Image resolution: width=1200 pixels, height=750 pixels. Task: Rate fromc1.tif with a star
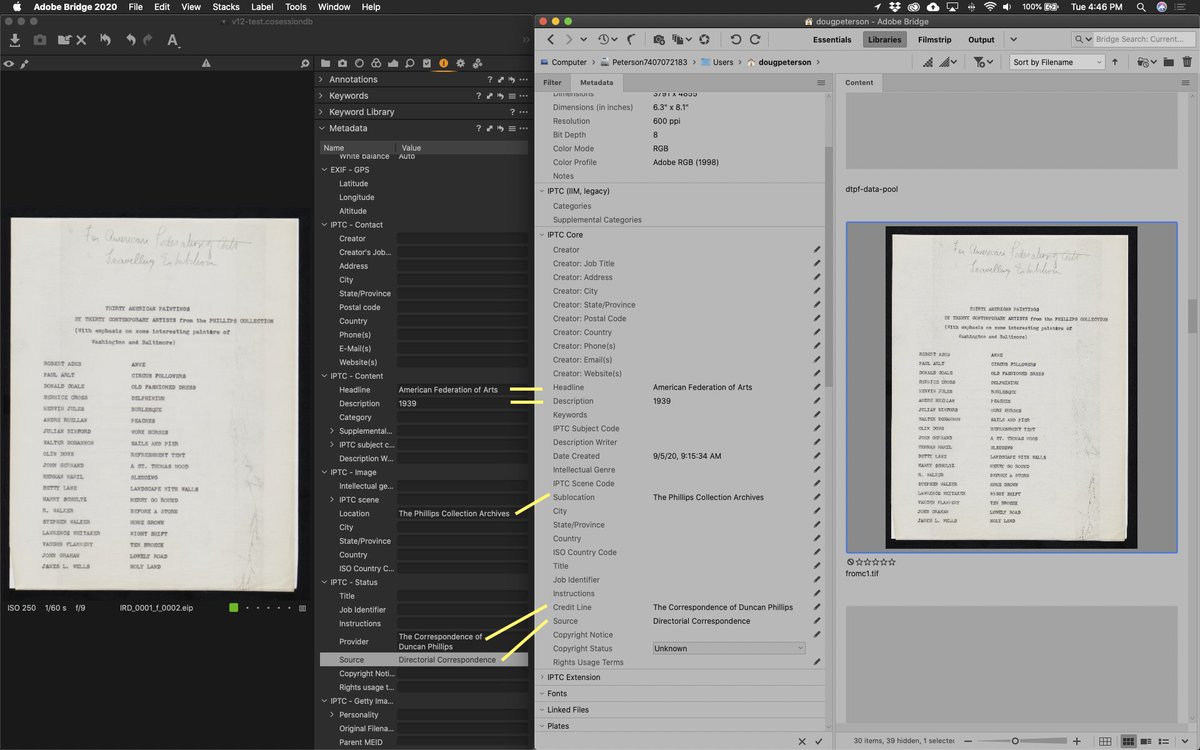tap(869, 562)
